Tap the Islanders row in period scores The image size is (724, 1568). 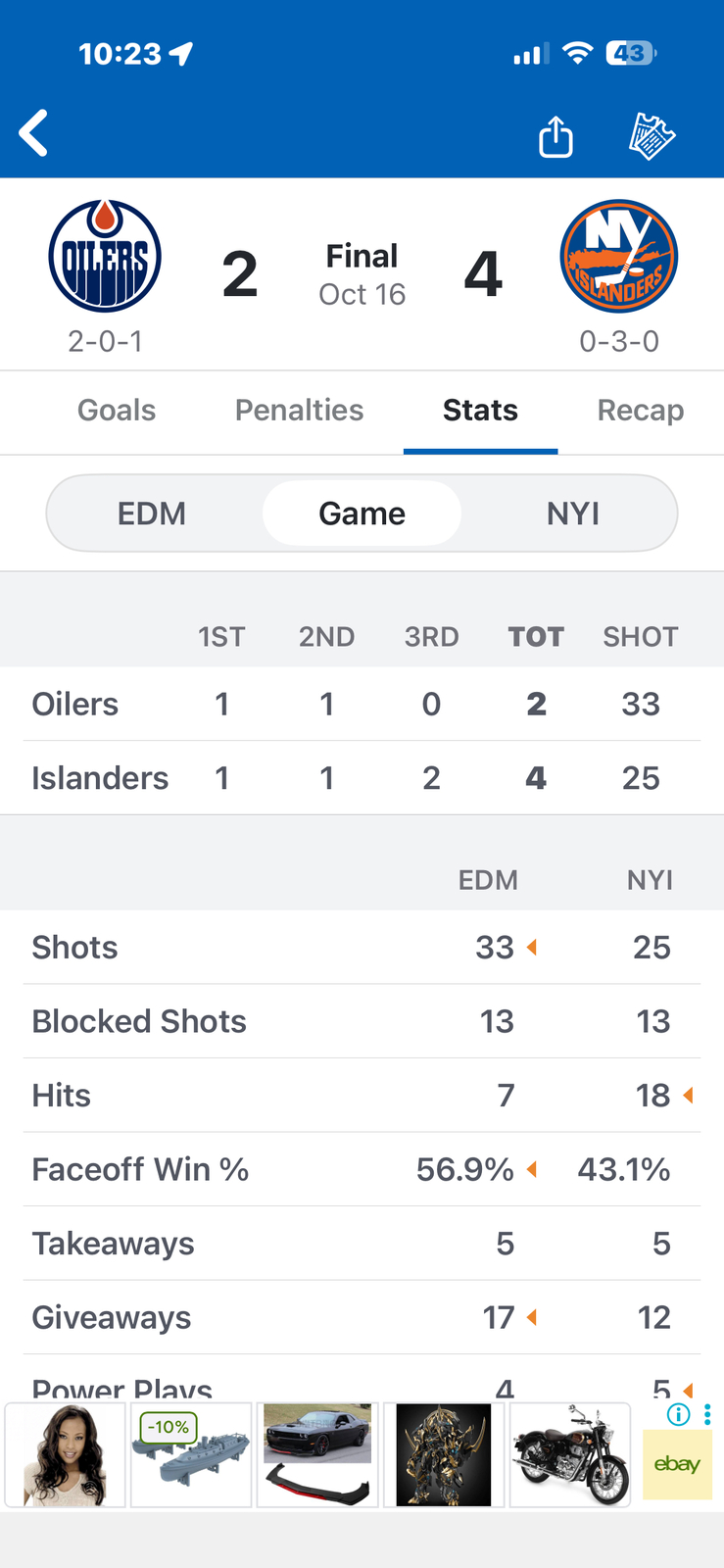pyautogui.click(x=362, y=778)
